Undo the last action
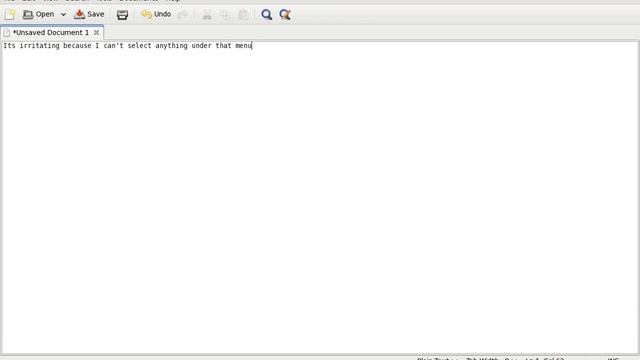The height and width of the screenshot is (360, 640). pyautogui.click(x=156, y=15)
